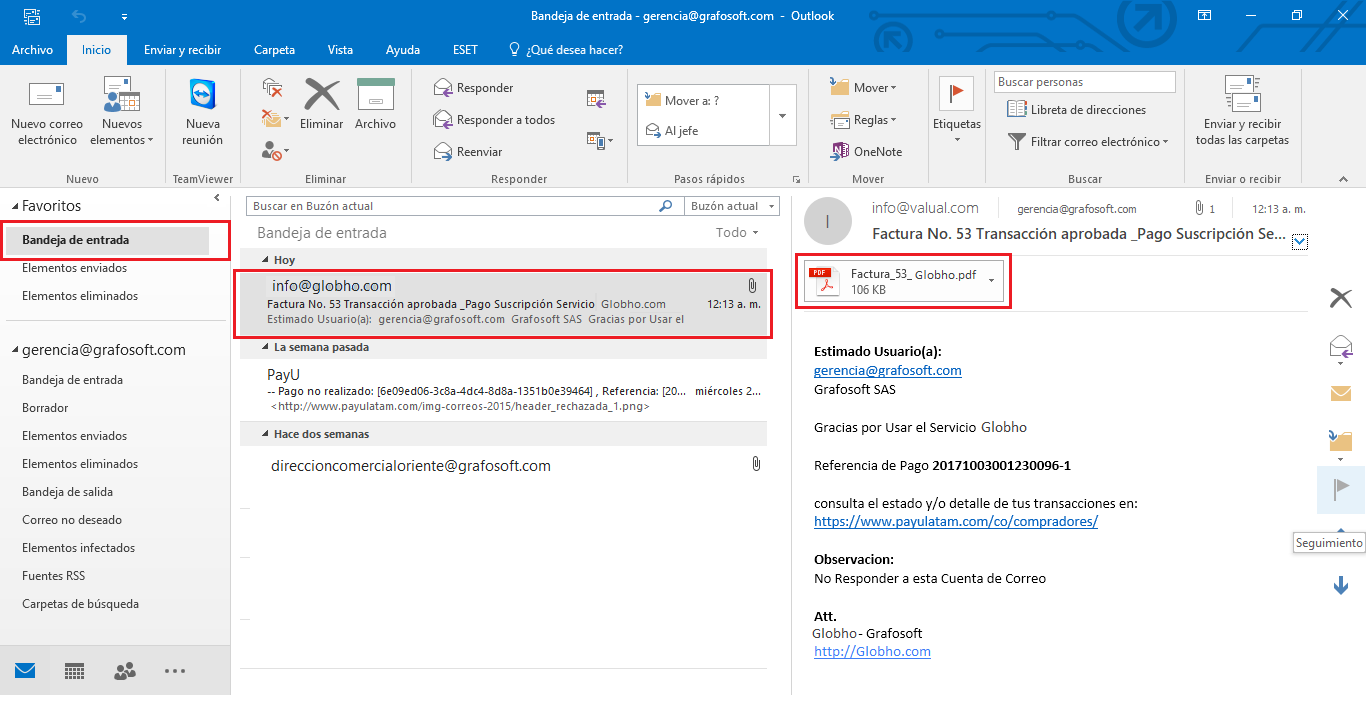Click the Nuevo correo electrónico icon
Image resolution: width=1367 pixels, height=703 pixels.
click(47, 96)
